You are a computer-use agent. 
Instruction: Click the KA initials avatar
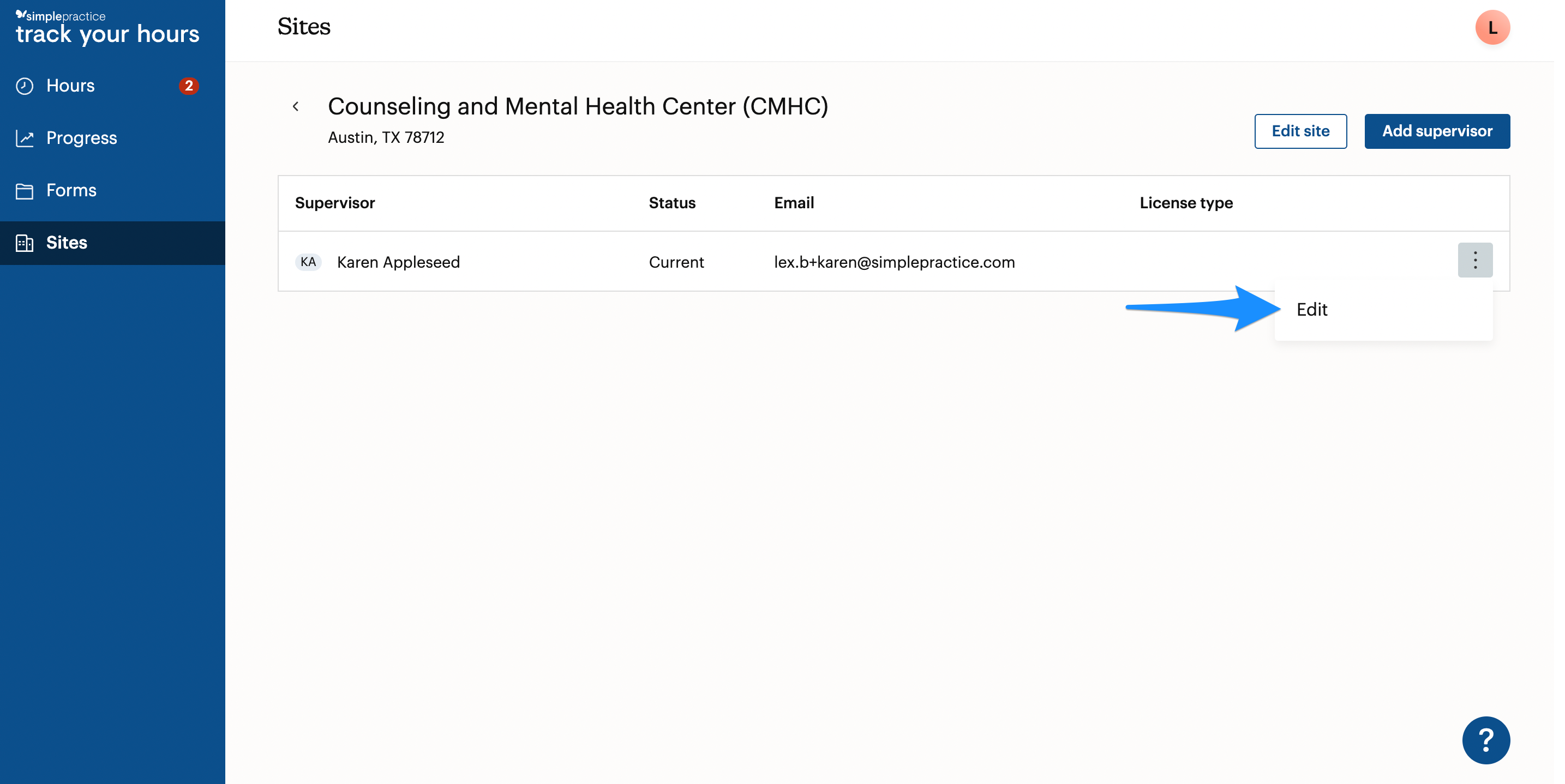[308, 262]
